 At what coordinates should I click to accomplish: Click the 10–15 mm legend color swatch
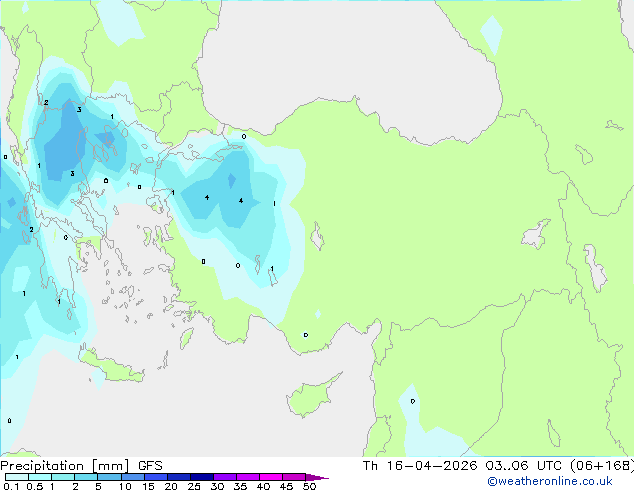click(x=132, y=477)
